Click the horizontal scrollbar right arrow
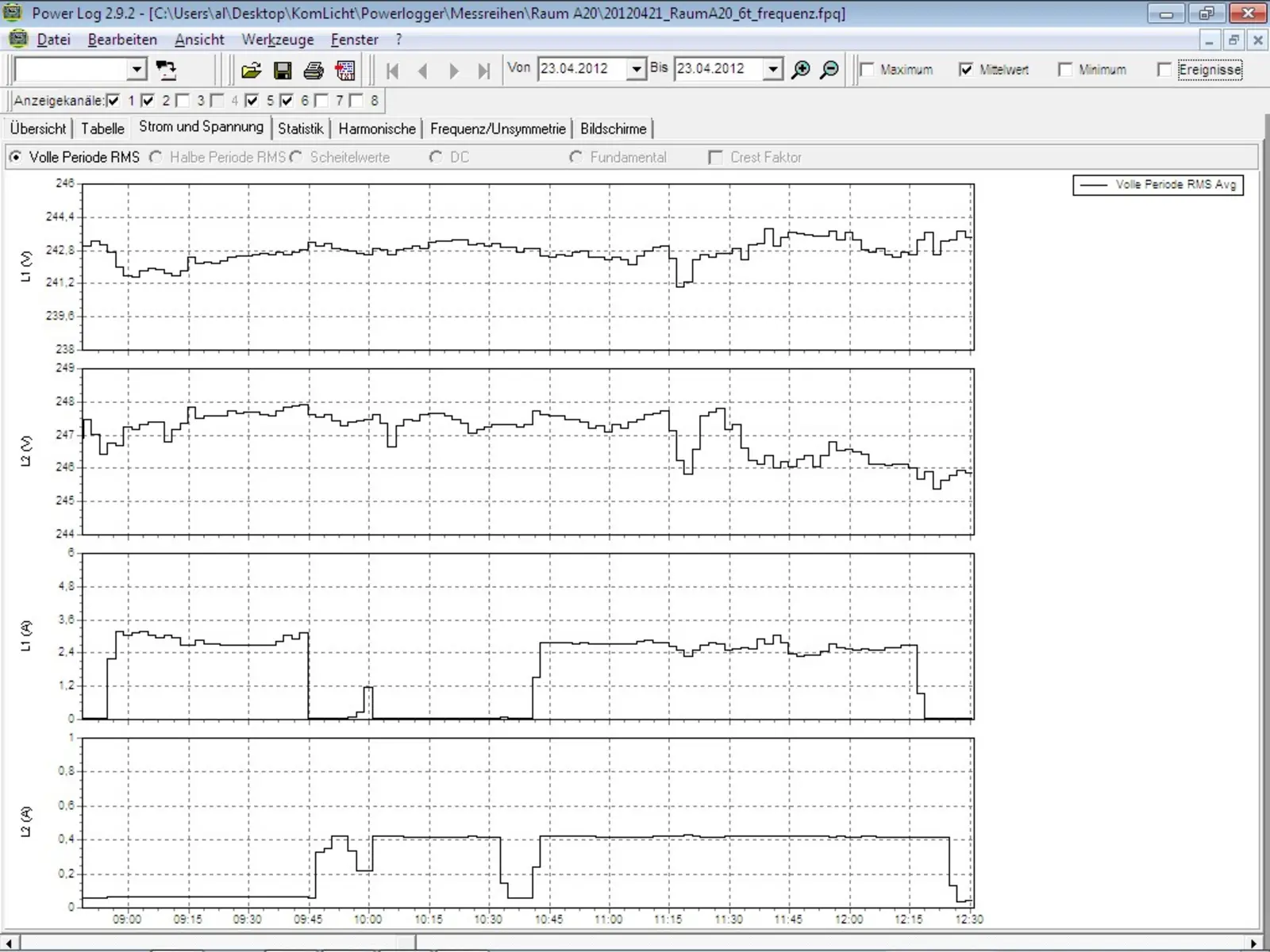 pos(1253,943)
